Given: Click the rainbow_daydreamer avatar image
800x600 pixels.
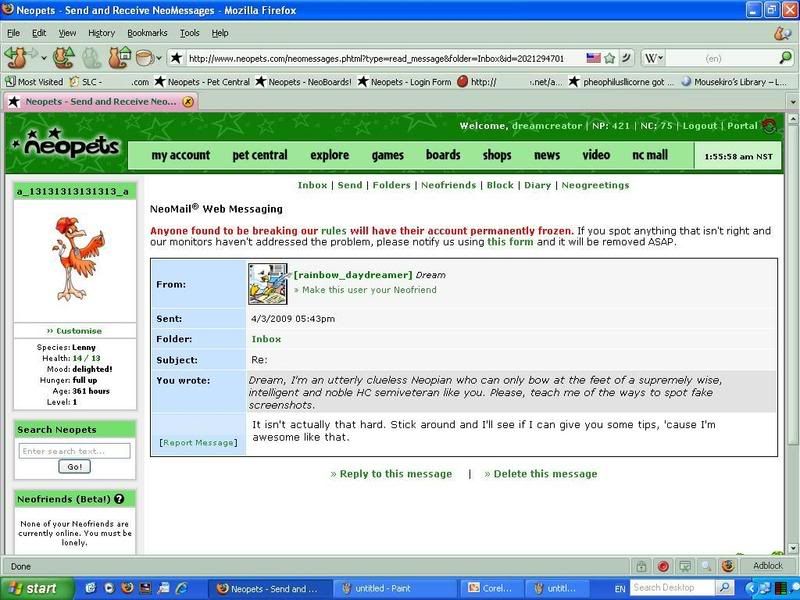Looking at the screenshot, I should [x=267, y=284].
